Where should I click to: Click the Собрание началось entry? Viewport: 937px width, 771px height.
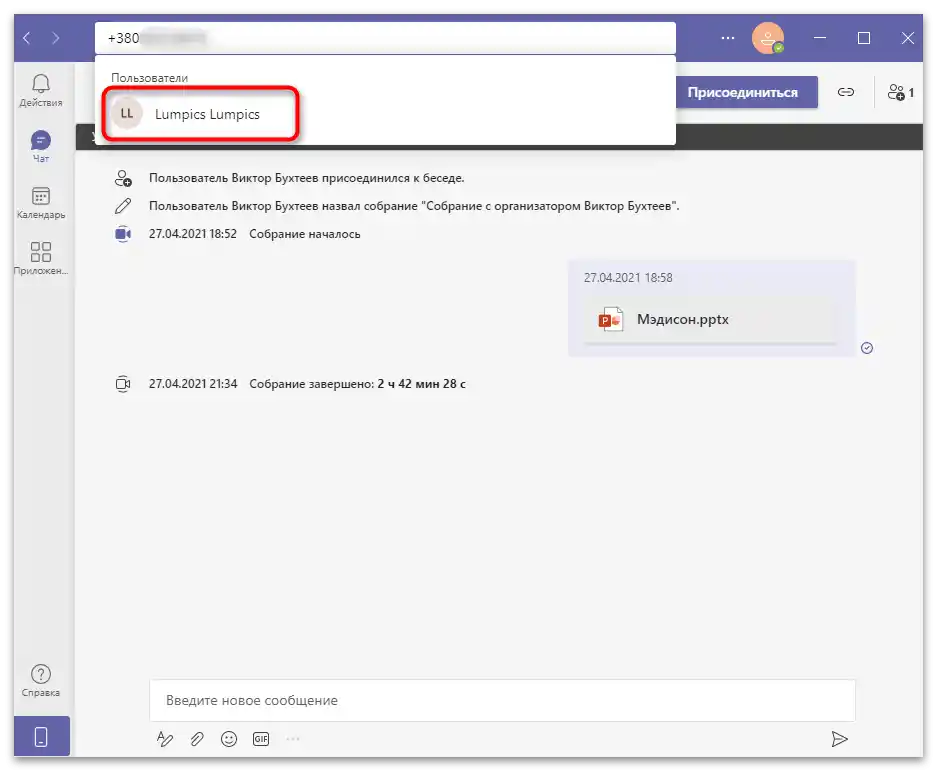click(305, 234)
